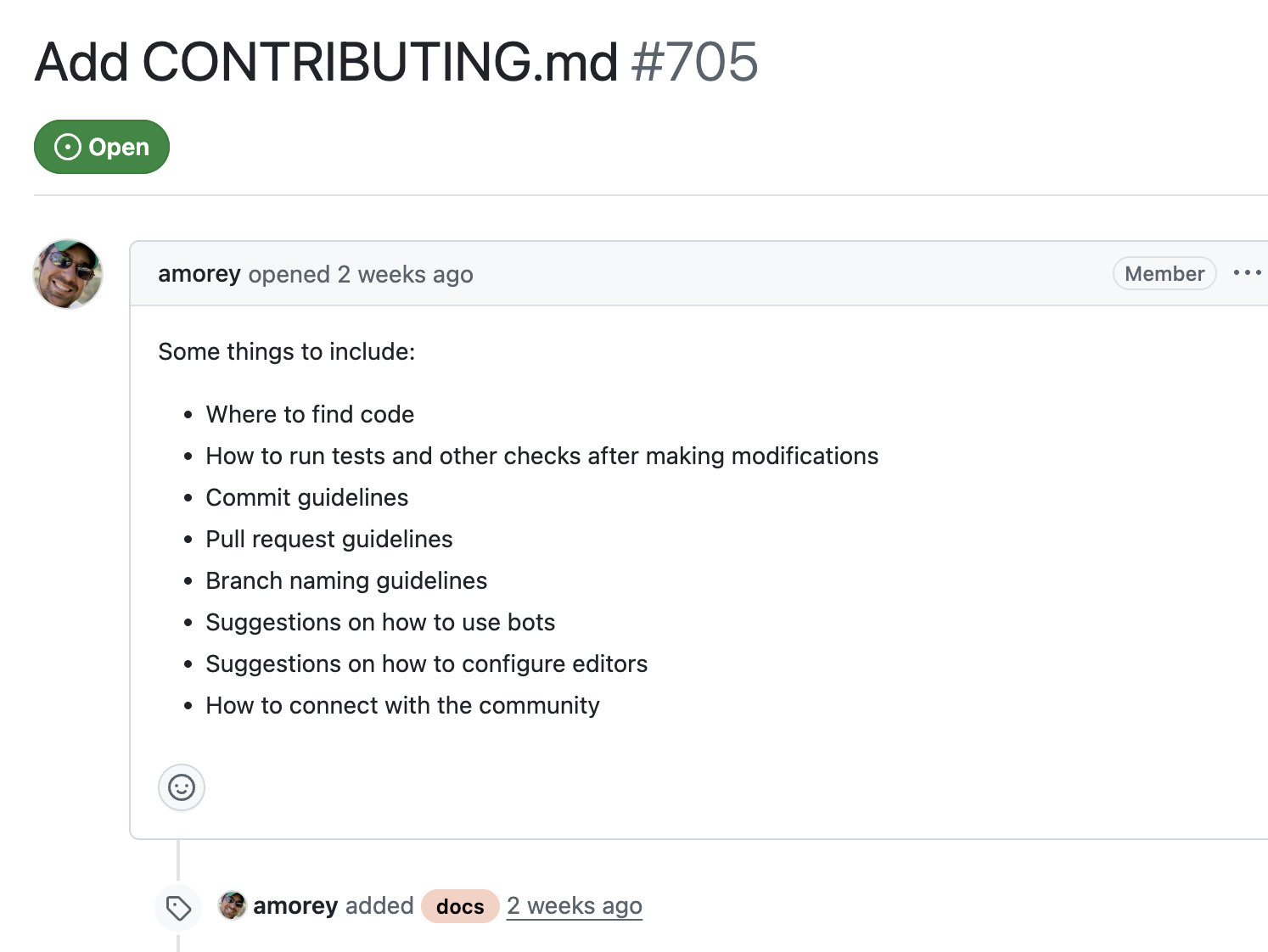Click the "Some things to include:" text
This screenshot has height=952, width=1268.
pos(287,351)
